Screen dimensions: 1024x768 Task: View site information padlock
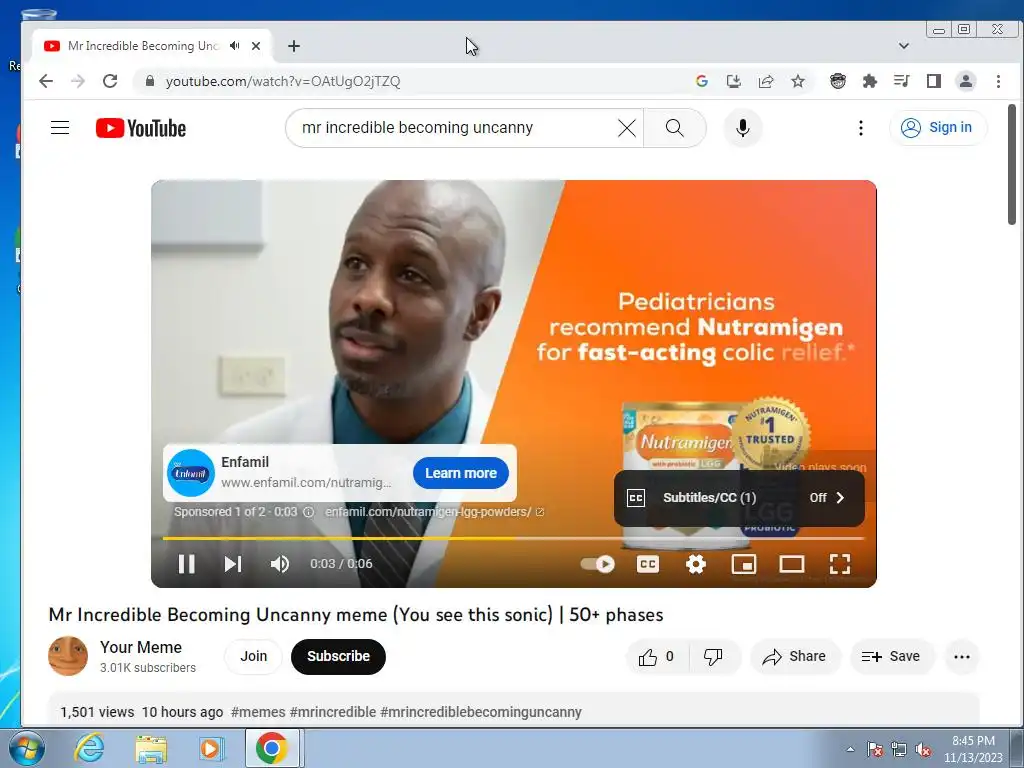pos(150,81)
